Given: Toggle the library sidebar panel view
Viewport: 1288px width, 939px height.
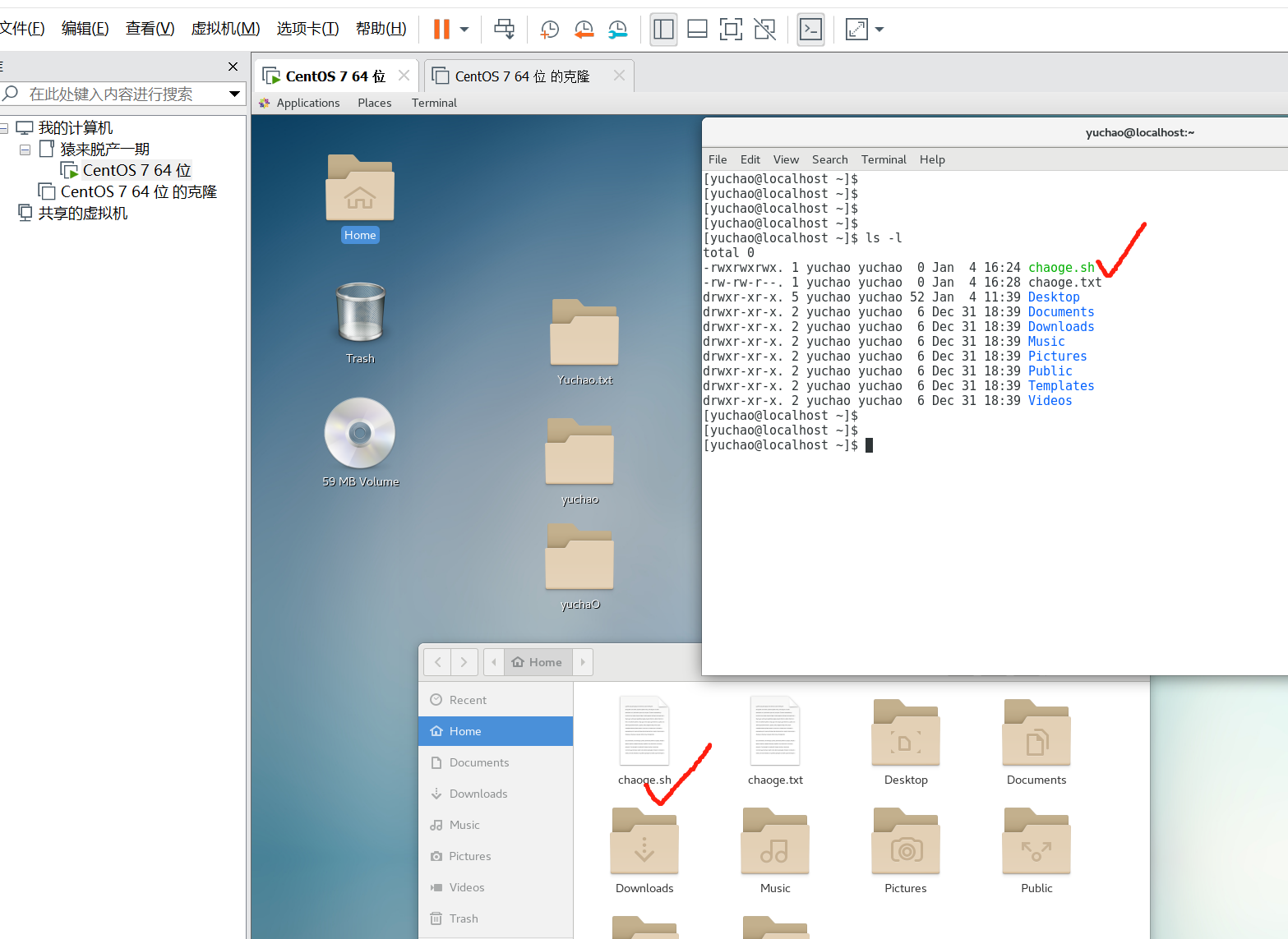Looking at the screenshot, I should (663, 30).
